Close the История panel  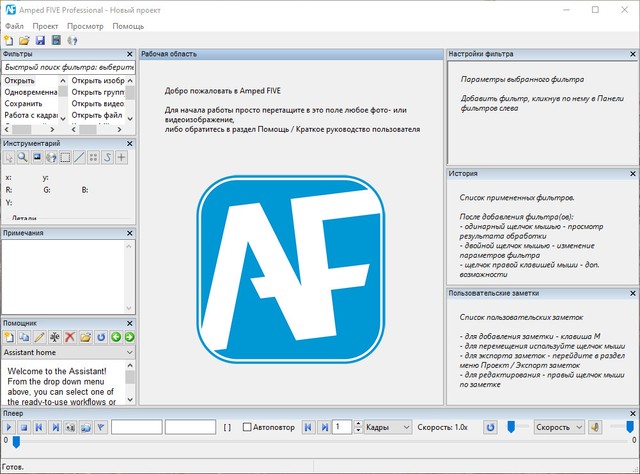tap(634, 173)
